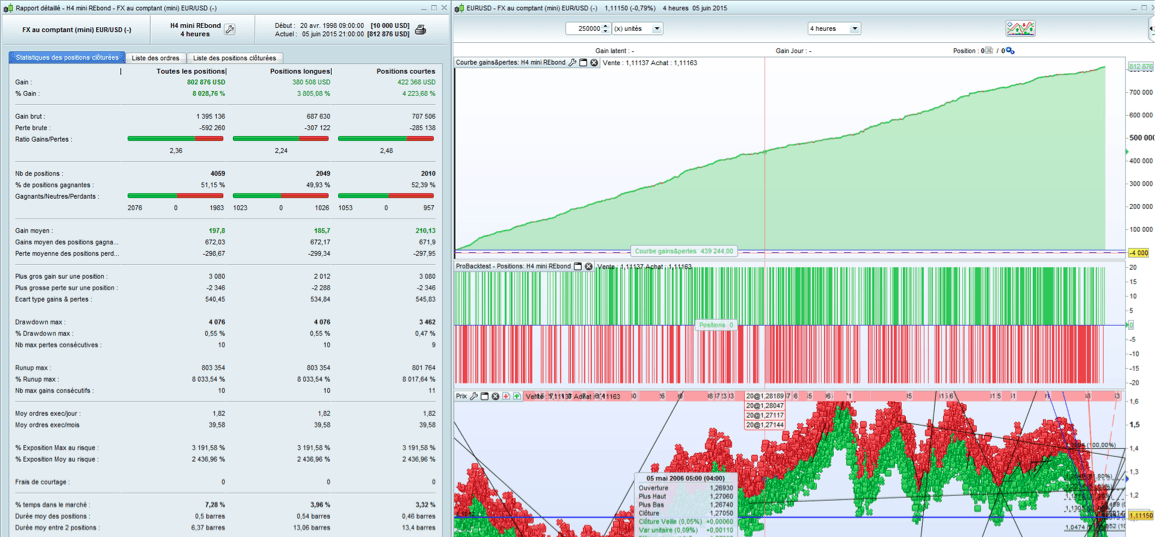Click the Runup max value 803 354 for all positions
1162x537 pixels.
(211, 368)
